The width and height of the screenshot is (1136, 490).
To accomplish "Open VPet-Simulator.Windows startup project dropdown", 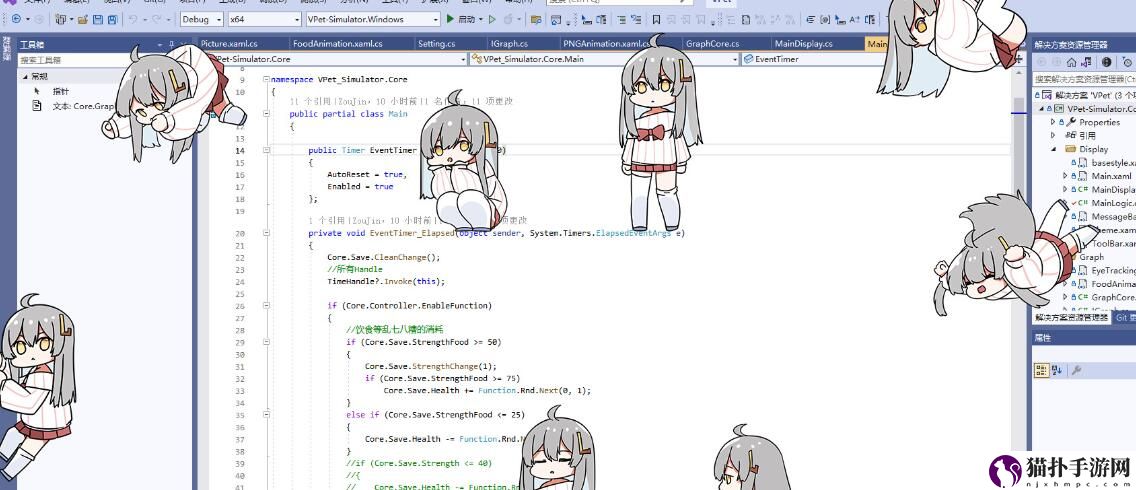I will pyautogui.click(x=373, y=19).
